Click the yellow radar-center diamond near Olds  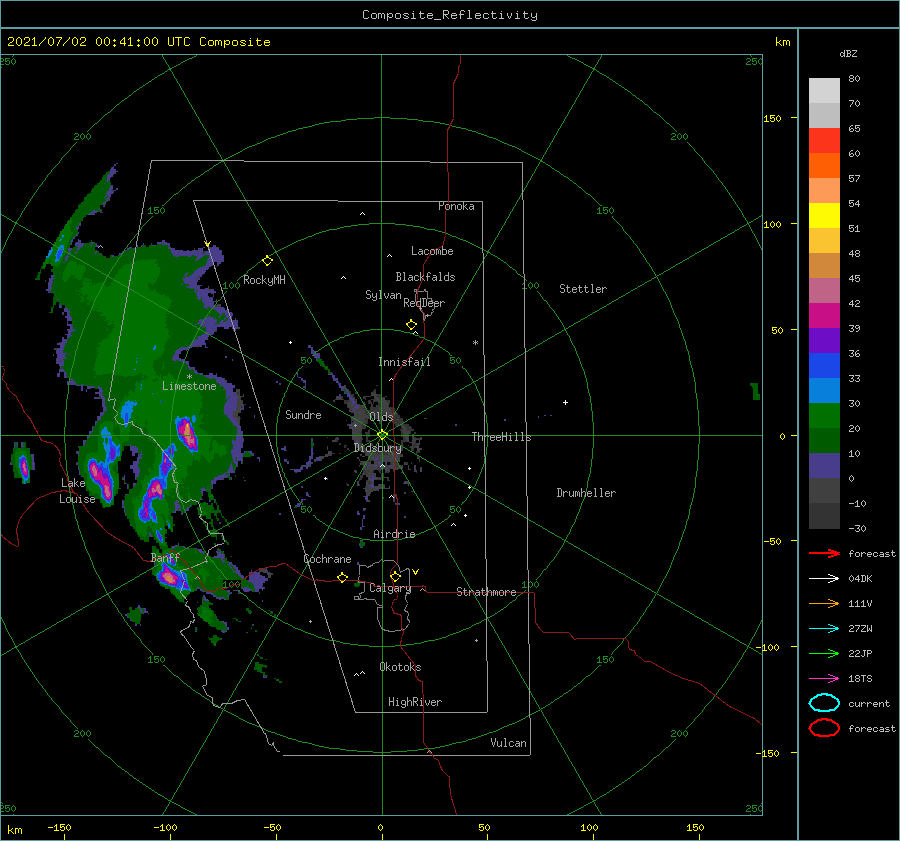point(382,435)
